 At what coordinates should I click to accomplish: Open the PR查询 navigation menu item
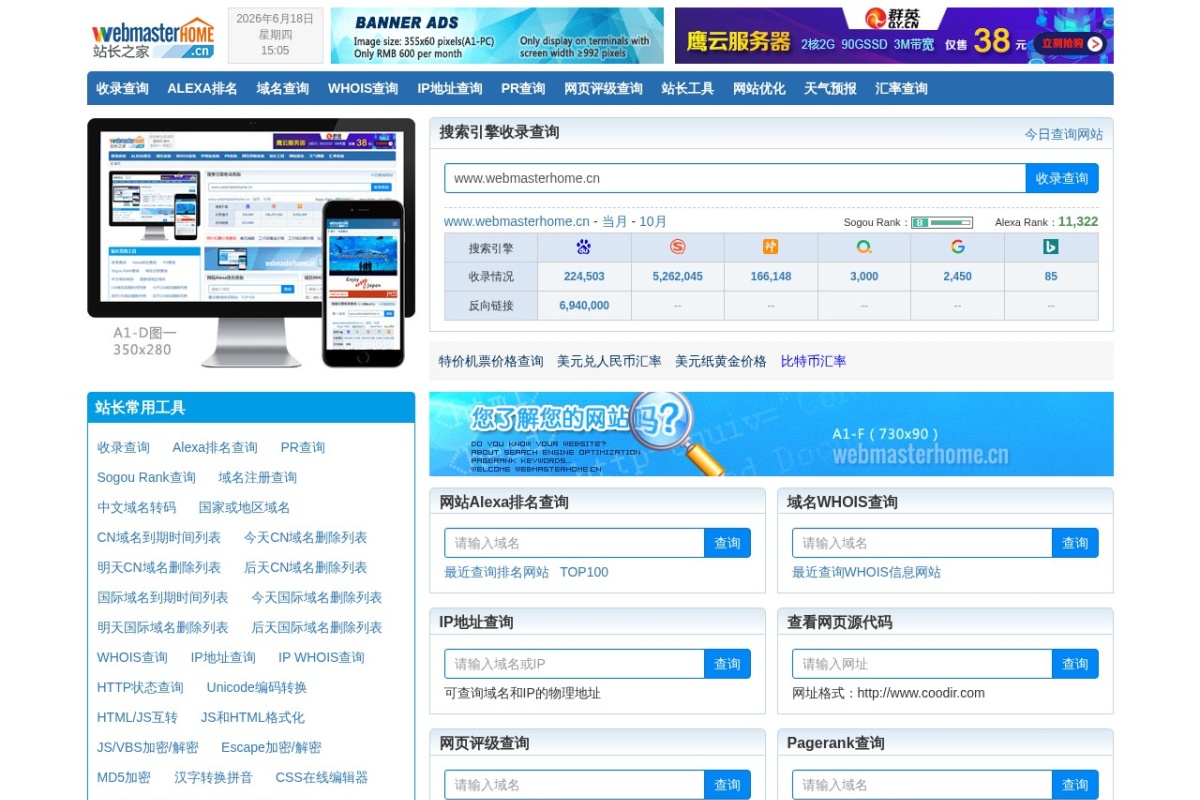[x=523, y=88]
